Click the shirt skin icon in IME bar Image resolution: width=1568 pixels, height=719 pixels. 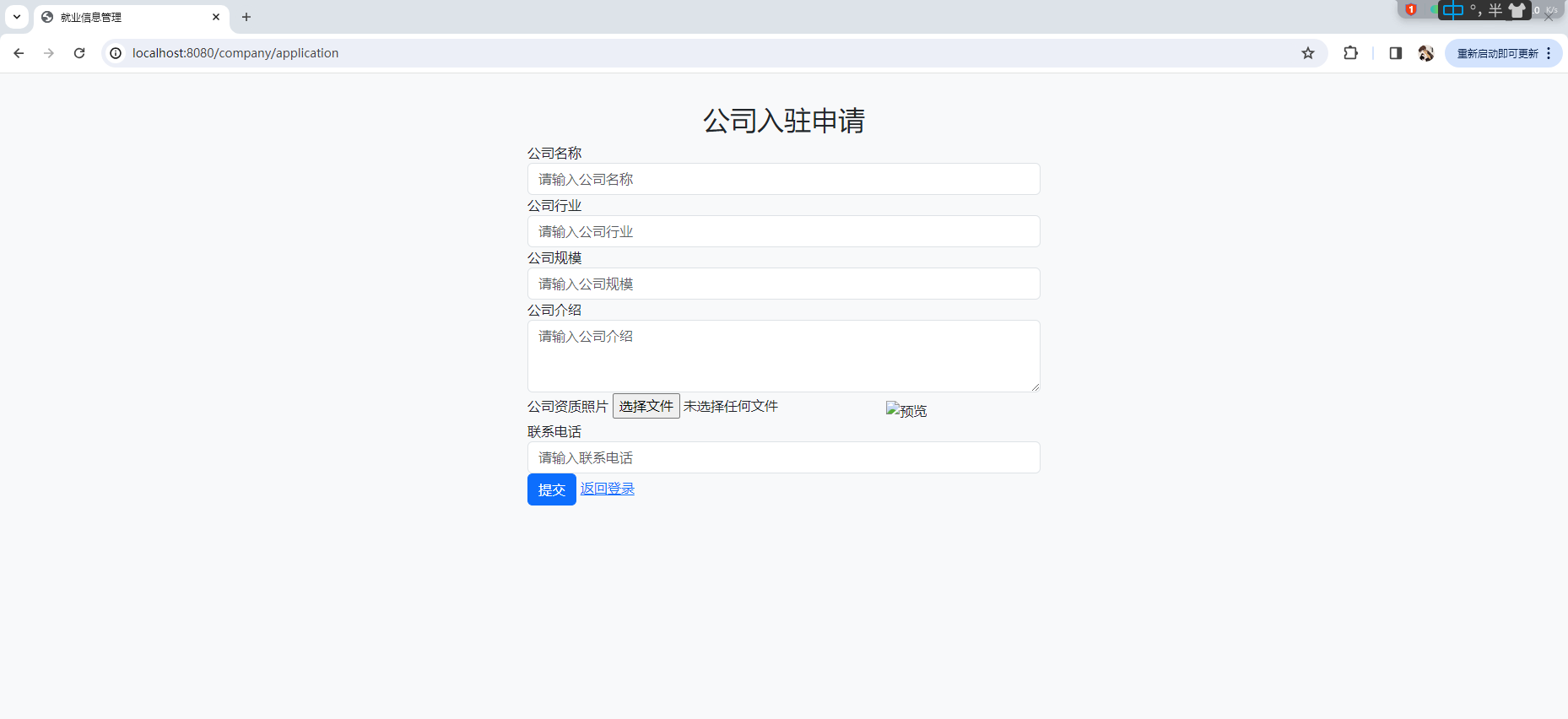(x=1517, y=10)
